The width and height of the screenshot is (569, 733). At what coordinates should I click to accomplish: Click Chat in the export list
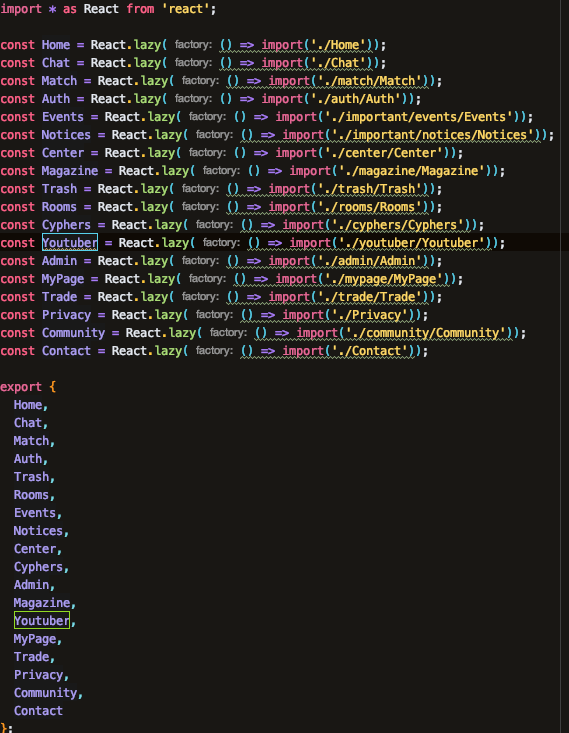coord(28,423)
